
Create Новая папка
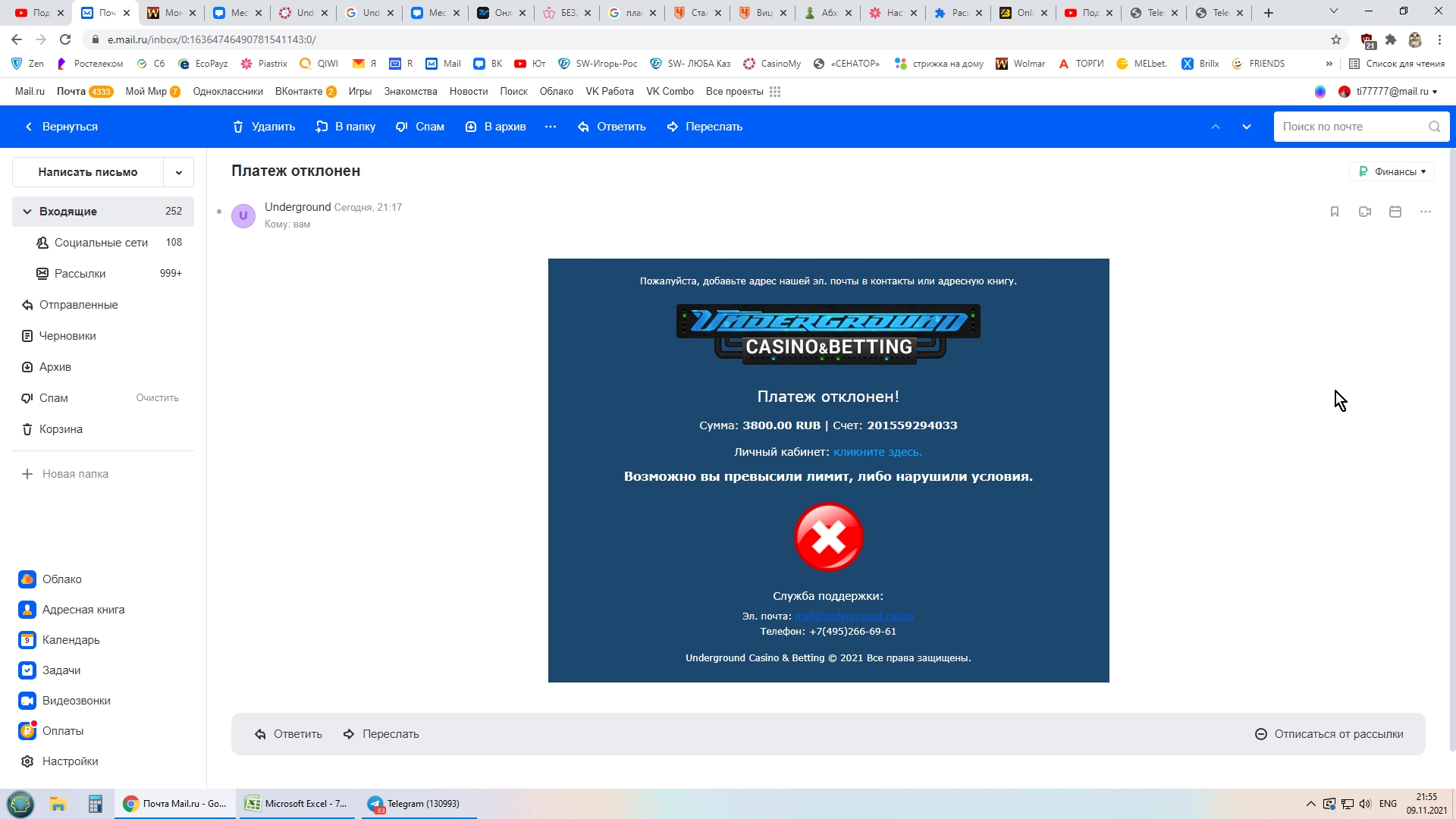(x=65, y=474)
